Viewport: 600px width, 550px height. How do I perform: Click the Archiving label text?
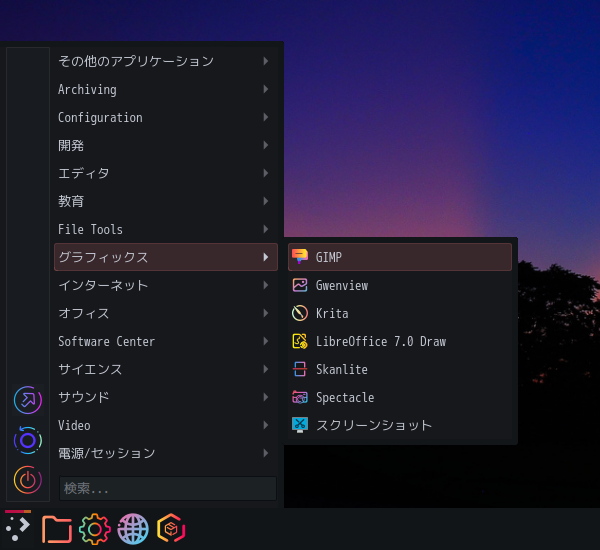pyautogui.click(x=87, y=90)
